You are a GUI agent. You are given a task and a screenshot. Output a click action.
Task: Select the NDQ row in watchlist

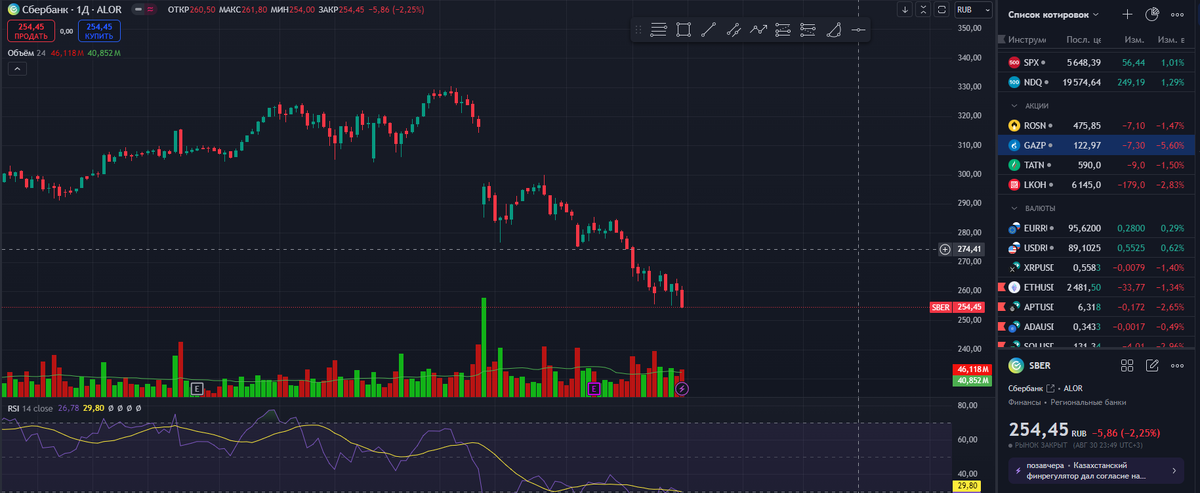[x=1097, y=82]
